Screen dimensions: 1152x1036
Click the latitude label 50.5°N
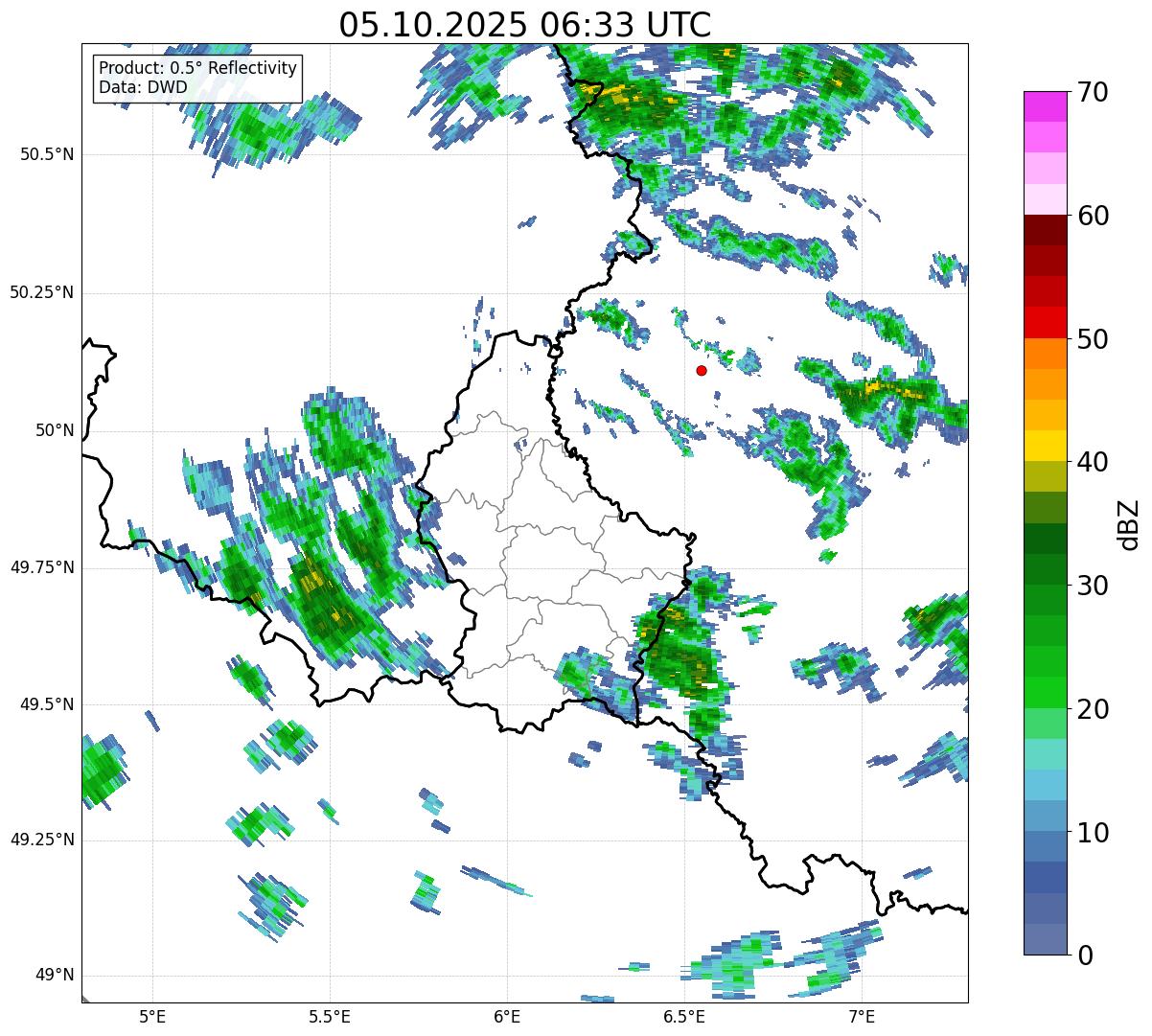pos(47,154)
